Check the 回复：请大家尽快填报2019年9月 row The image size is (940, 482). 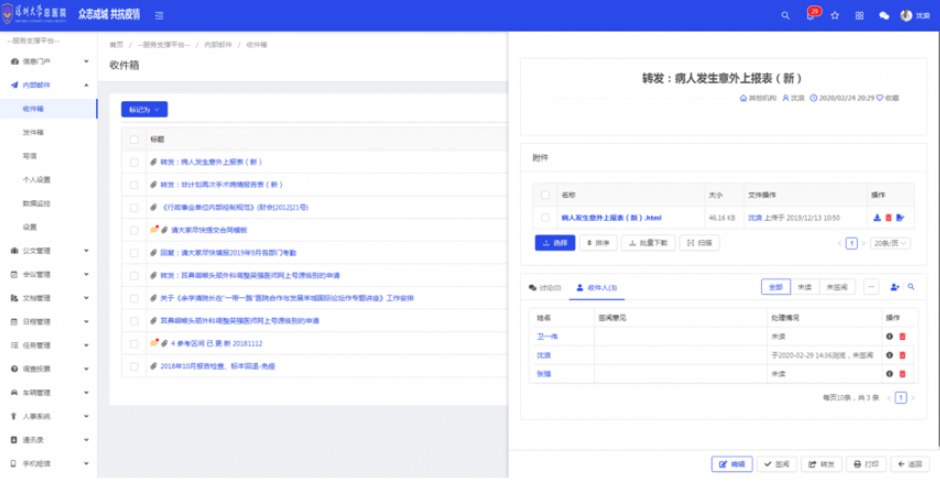[134, 253]
